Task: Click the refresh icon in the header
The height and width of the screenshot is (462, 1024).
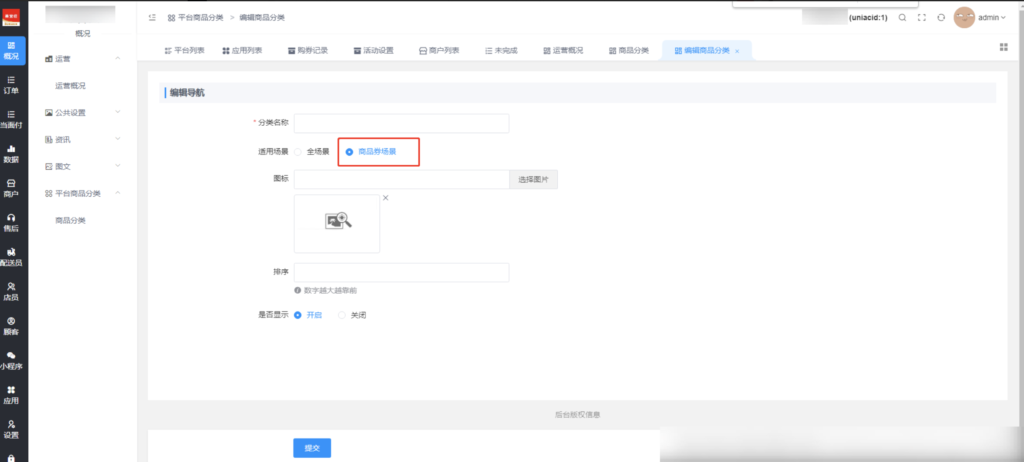Action: coord(941,18)
